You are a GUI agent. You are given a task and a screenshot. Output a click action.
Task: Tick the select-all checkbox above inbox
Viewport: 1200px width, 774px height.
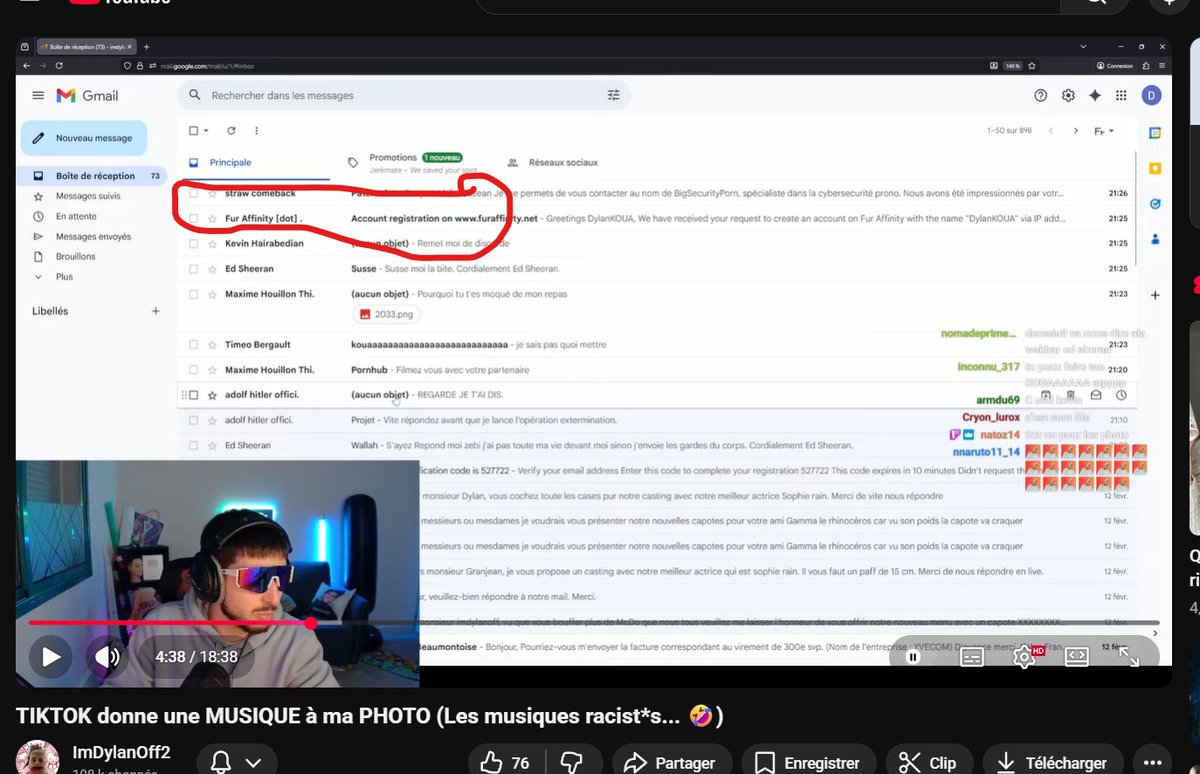[194, 131]
